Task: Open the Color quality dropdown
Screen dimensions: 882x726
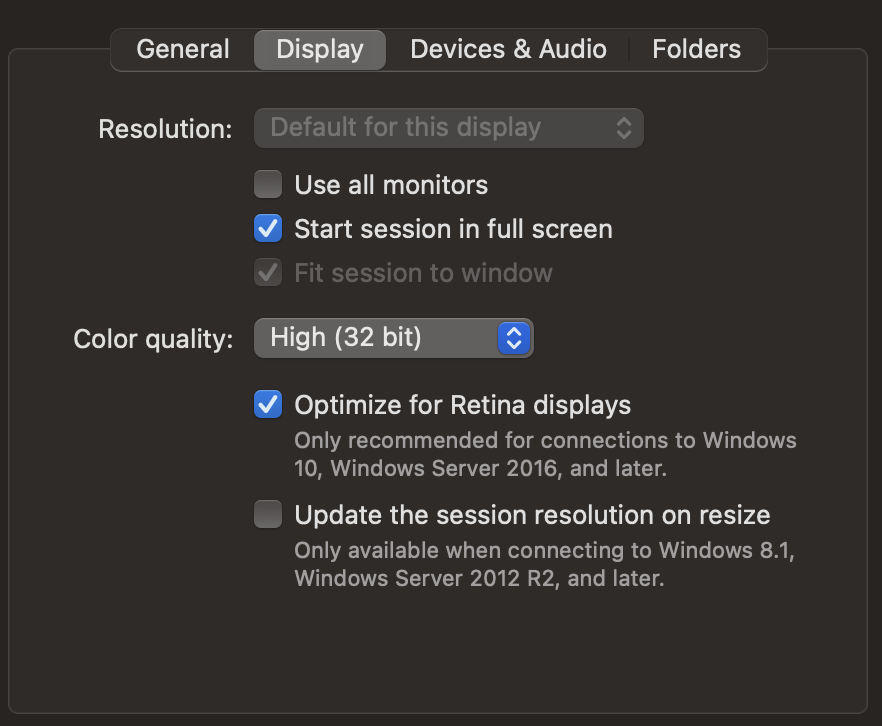Action: point(393,337)
